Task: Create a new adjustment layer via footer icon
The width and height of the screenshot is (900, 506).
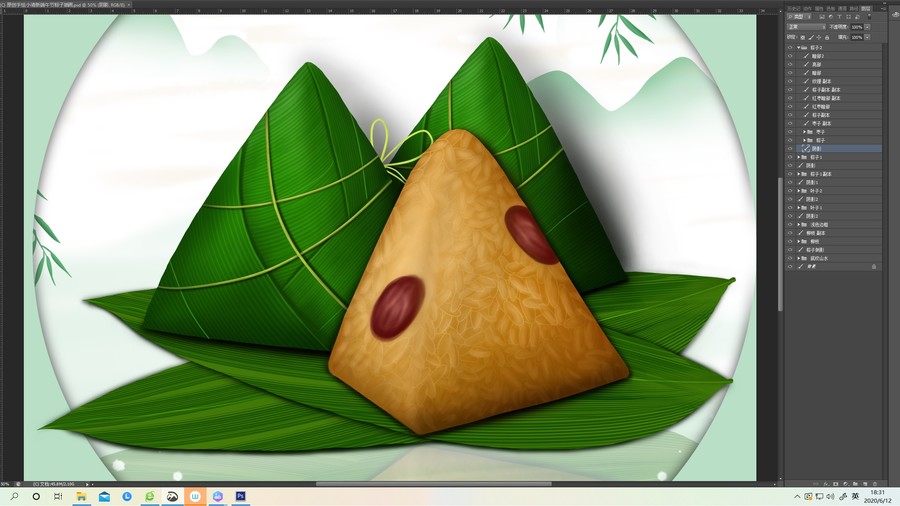Action: [845, 484]
